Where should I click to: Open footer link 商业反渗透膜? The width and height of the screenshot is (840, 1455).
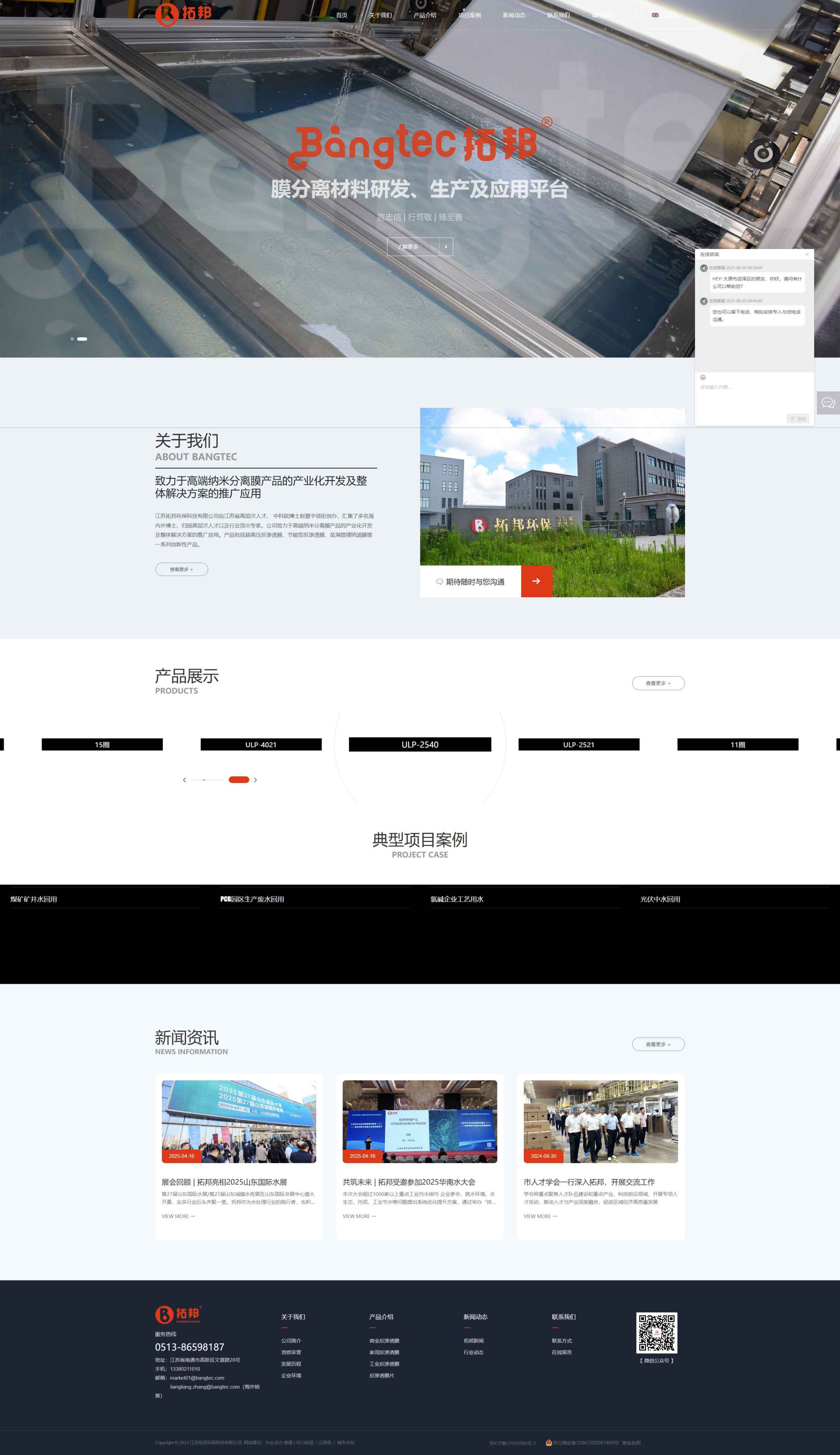(x=384, y=1340)
